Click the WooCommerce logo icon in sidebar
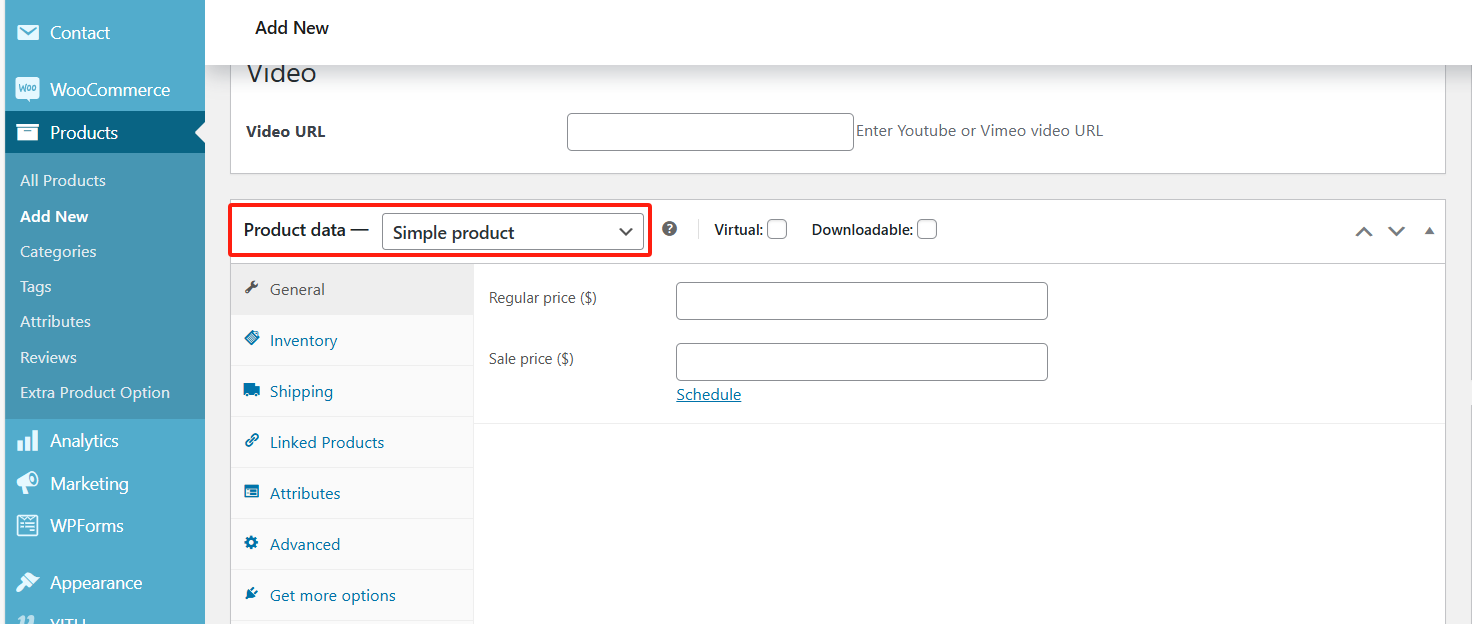This screenshot has height=624, width=1472. click(27, 90)
